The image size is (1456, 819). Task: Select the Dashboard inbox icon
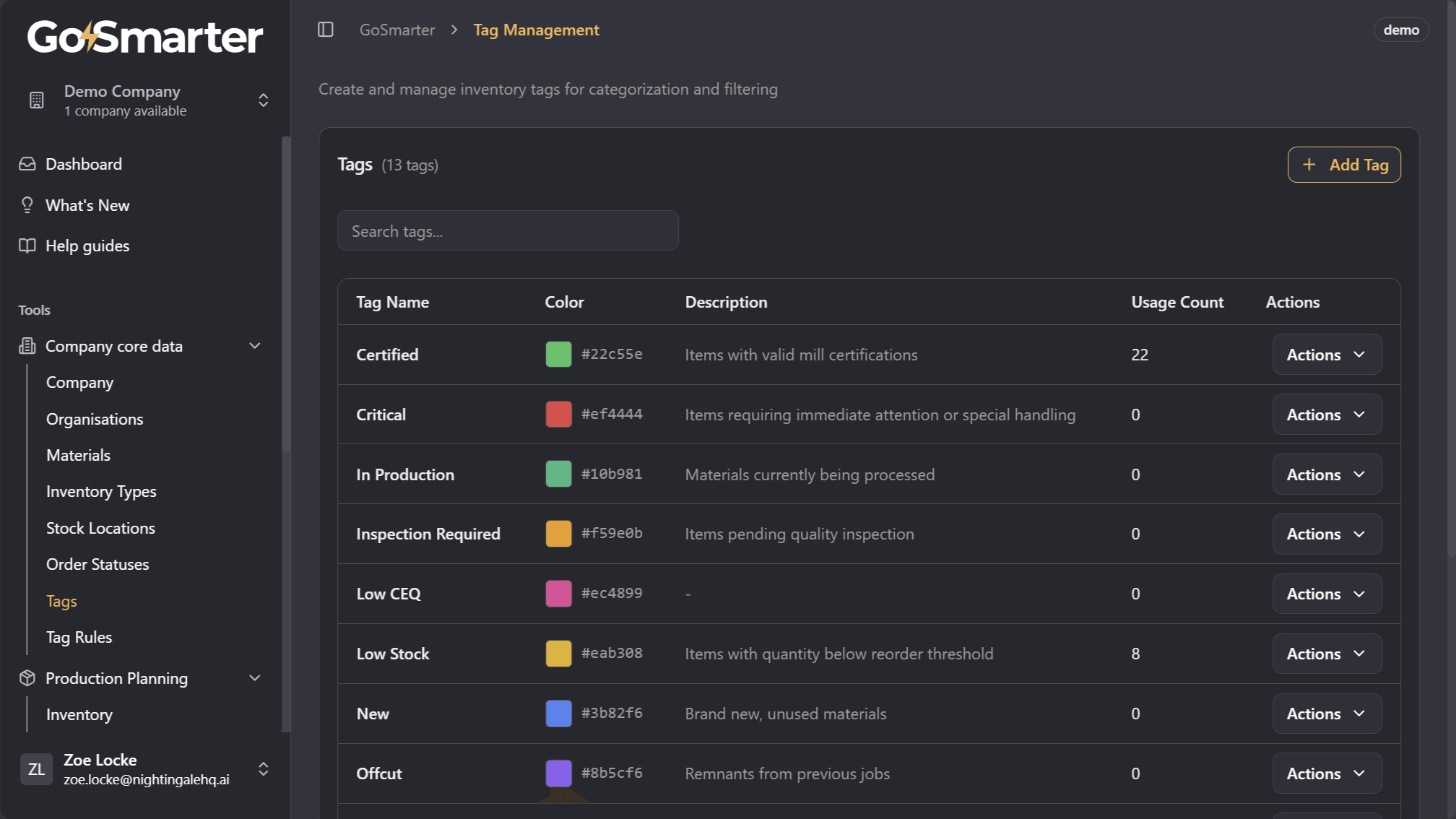pos(26,164)
